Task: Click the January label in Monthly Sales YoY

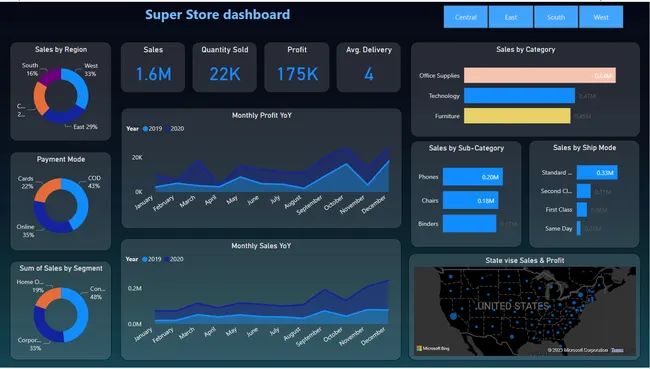Action: click(x=143, y=334)
